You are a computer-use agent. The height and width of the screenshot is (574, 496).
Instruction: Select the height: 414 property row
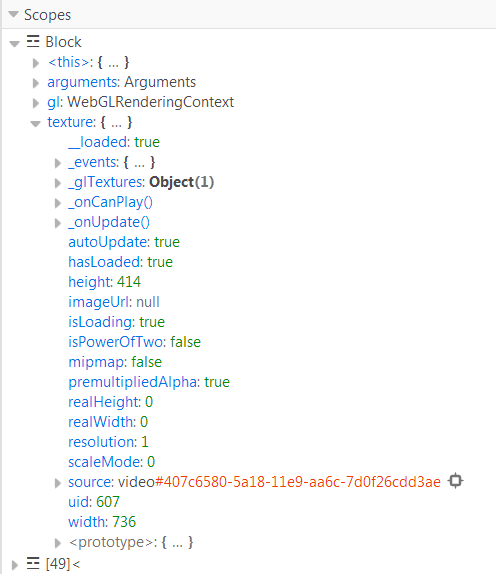coord(104,282)
